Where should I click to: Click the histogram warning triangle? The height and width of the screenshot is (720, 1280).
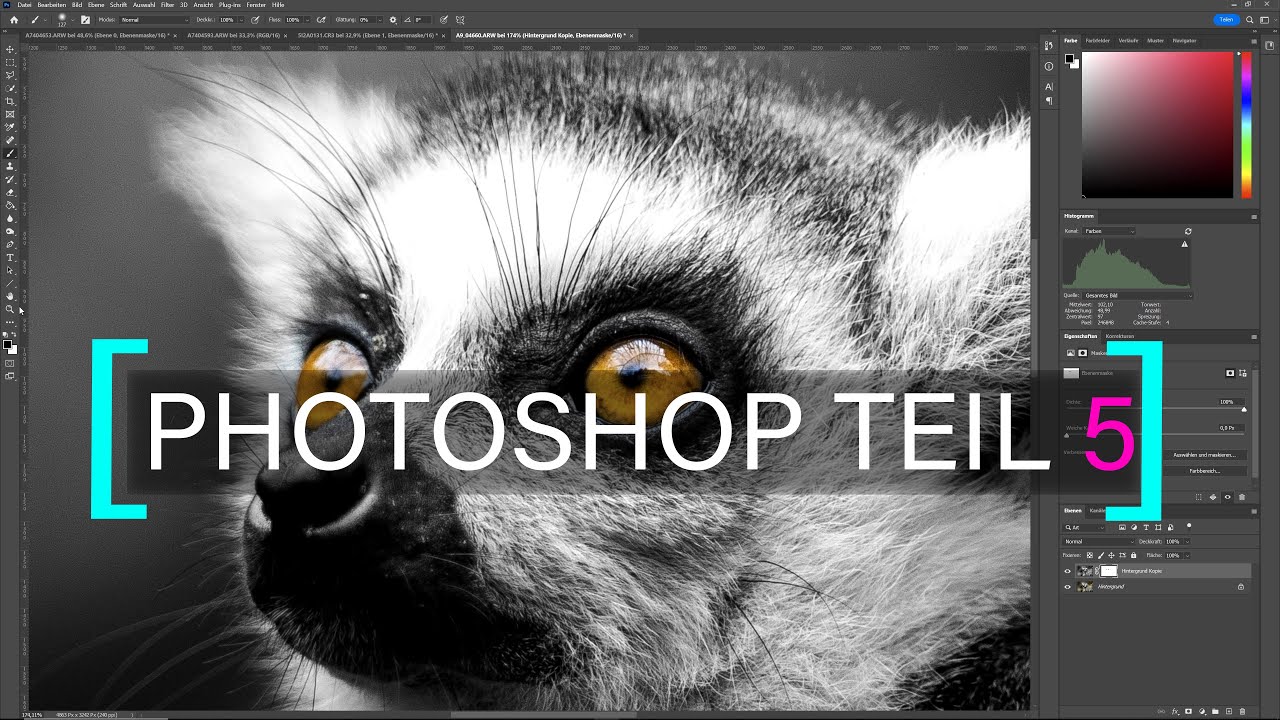coord(1185,244)
